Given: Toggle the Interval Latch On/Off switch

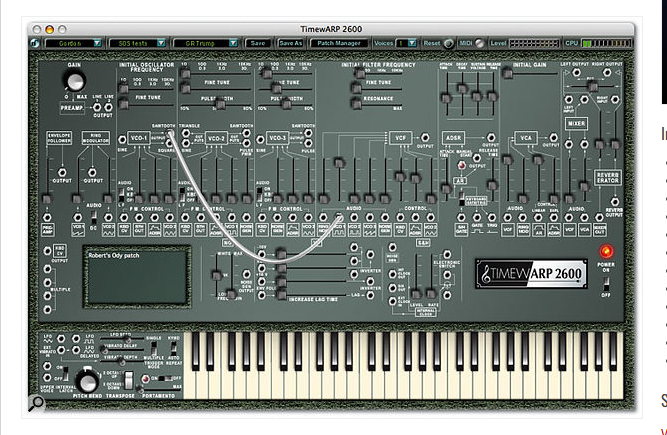Looking at the screenshot, I should point(66,373).
